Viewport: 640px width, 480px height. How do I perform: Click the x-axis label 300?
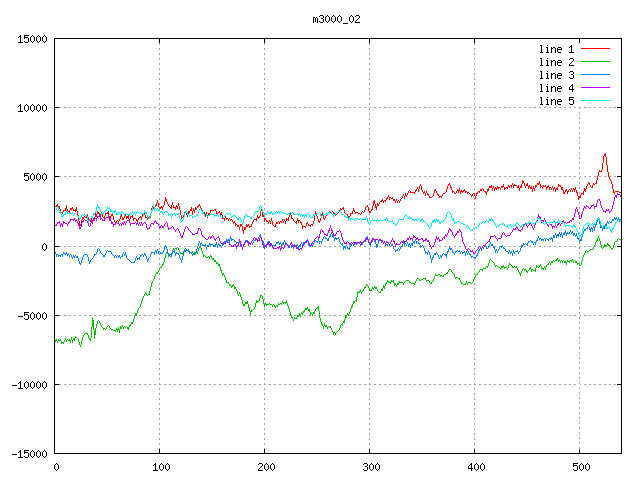371,467
